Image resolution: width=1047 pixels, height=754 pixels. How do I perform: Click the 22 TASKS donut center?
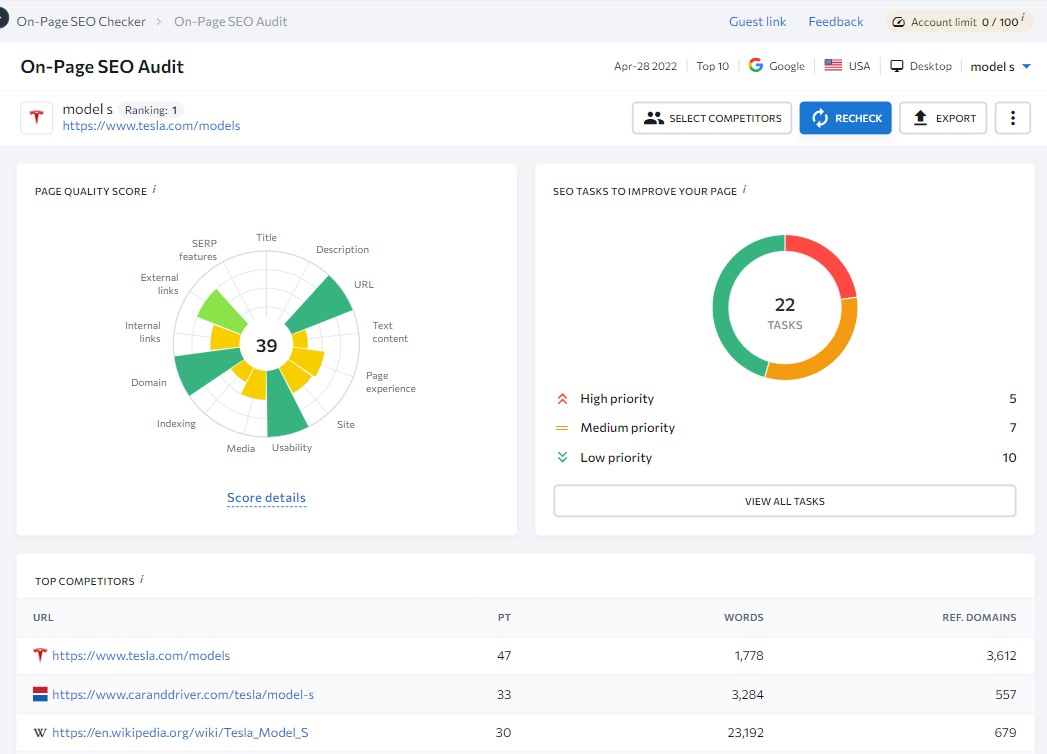(785, 313)
